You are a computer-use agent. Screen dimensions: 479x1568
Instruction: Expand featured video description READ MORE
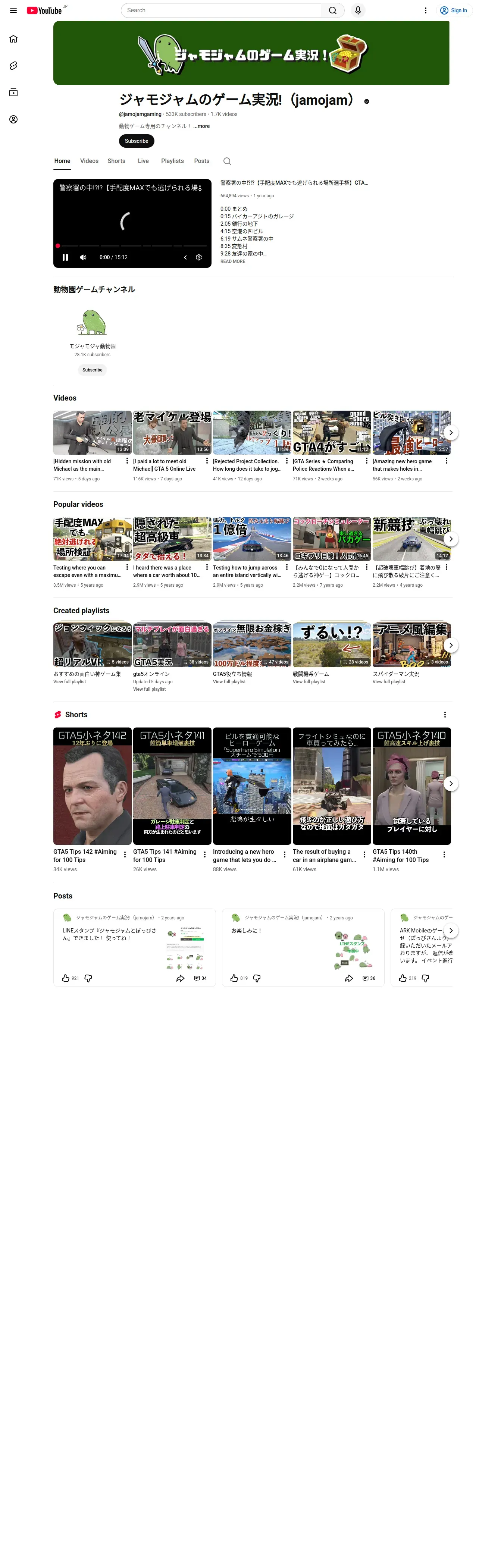(232, 261)
